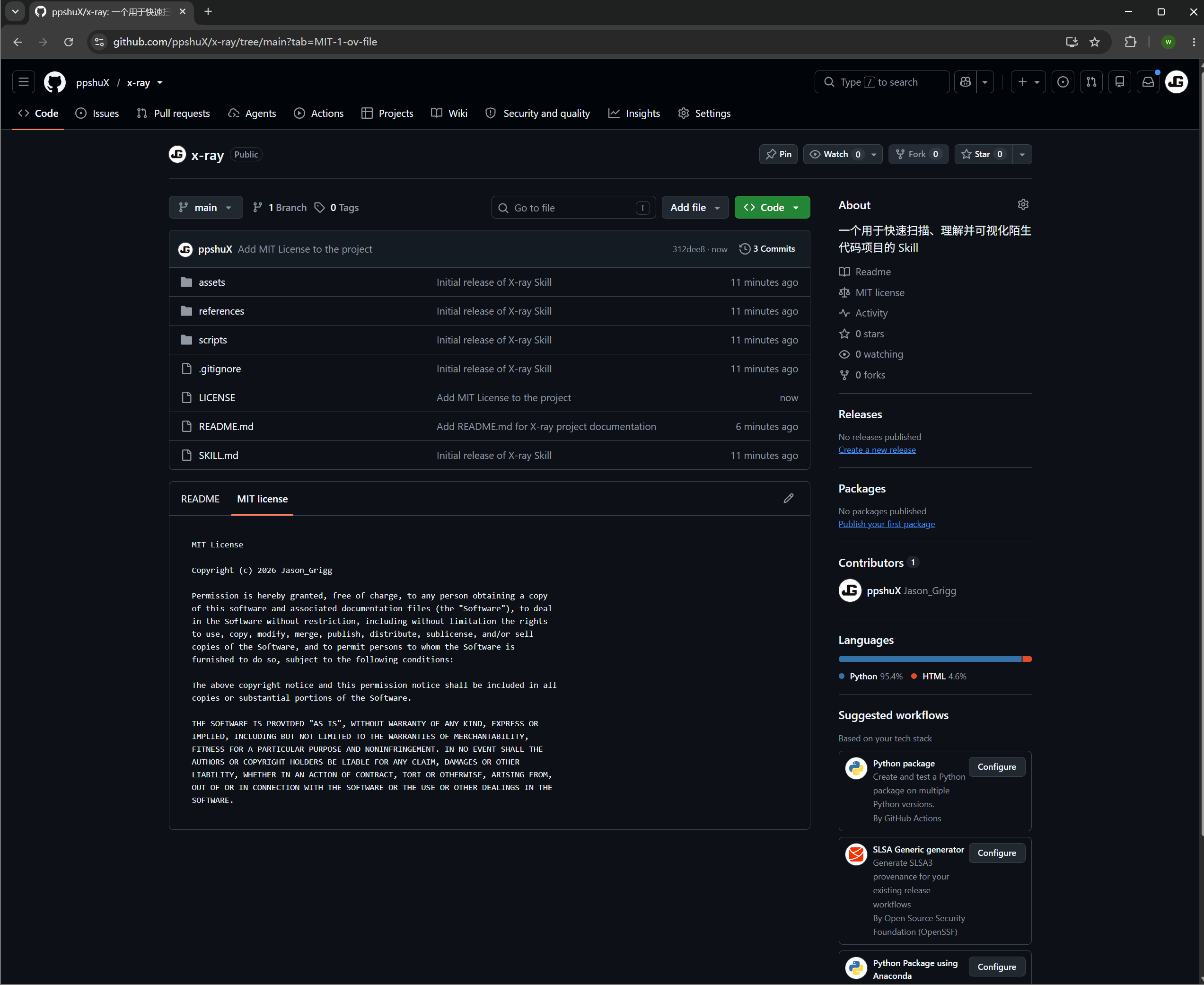Switch to the README tab
This screenshot has width=1204, height=985.
[200, 499]
